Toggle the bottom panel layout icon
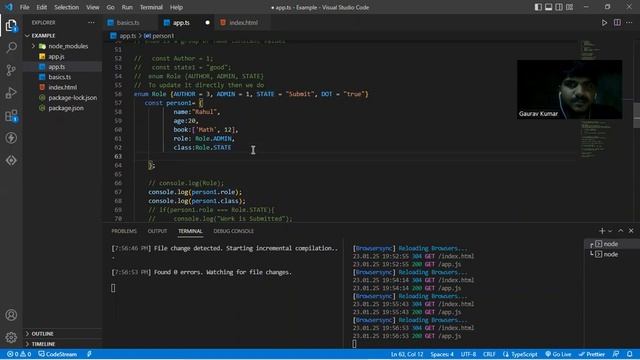640x360 pixels. [549, 7]
